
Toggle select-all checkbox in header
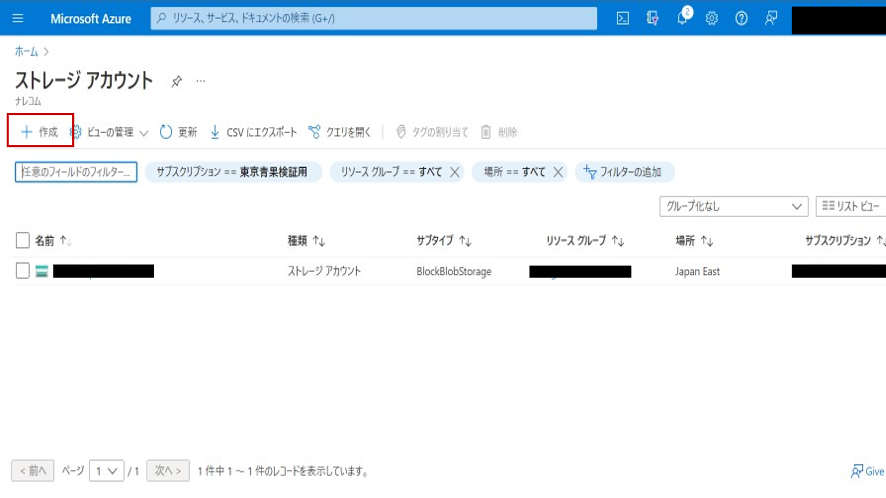[x=23, y=240]
